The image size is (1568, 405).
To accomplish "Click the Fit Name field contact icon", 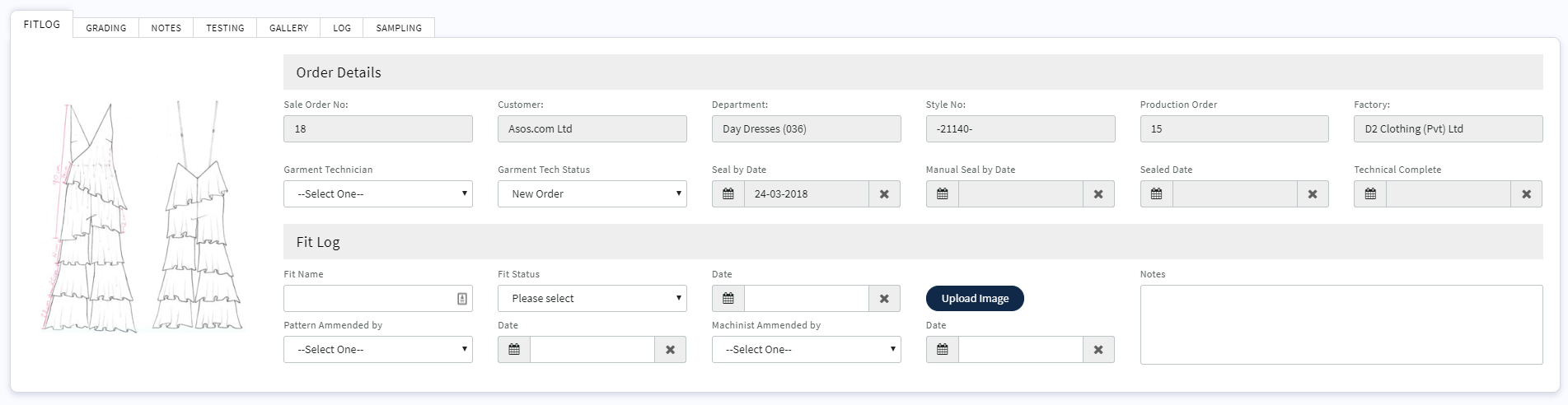I will [x=462, y=299].
